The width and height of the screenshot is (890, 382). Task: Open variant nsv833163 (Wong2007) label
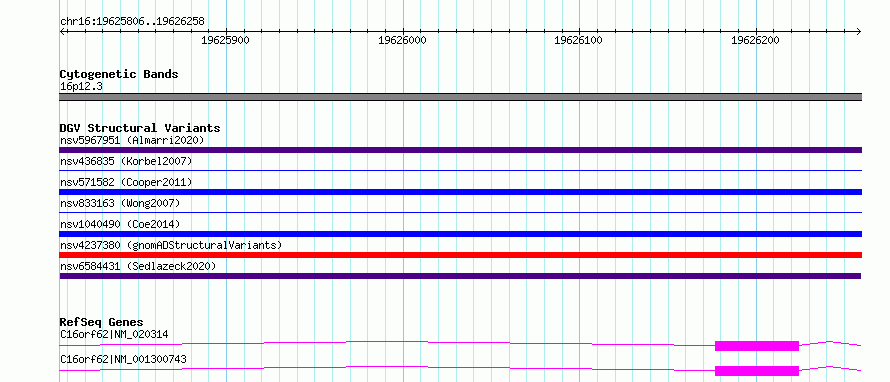[x=120, y=203]
